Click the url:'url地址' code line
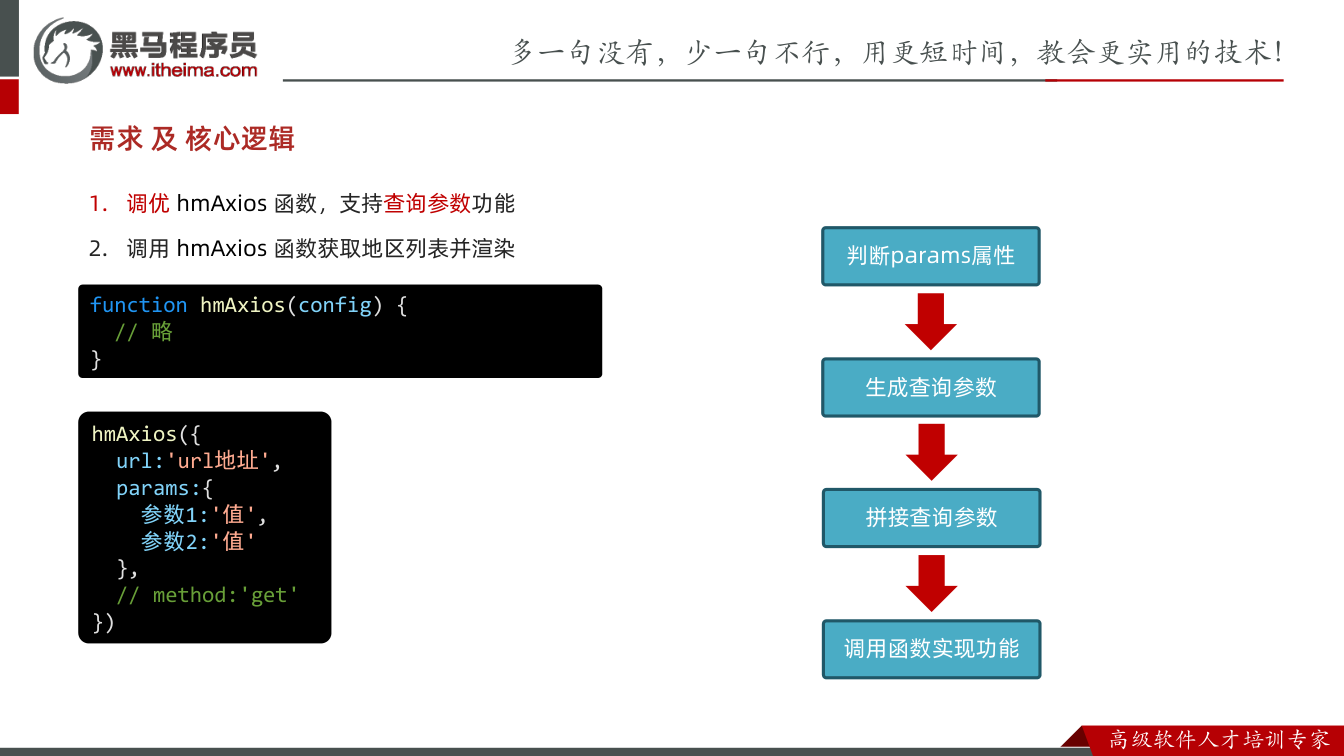This screenshot has width=1344, height=756. tap(200, 461)
